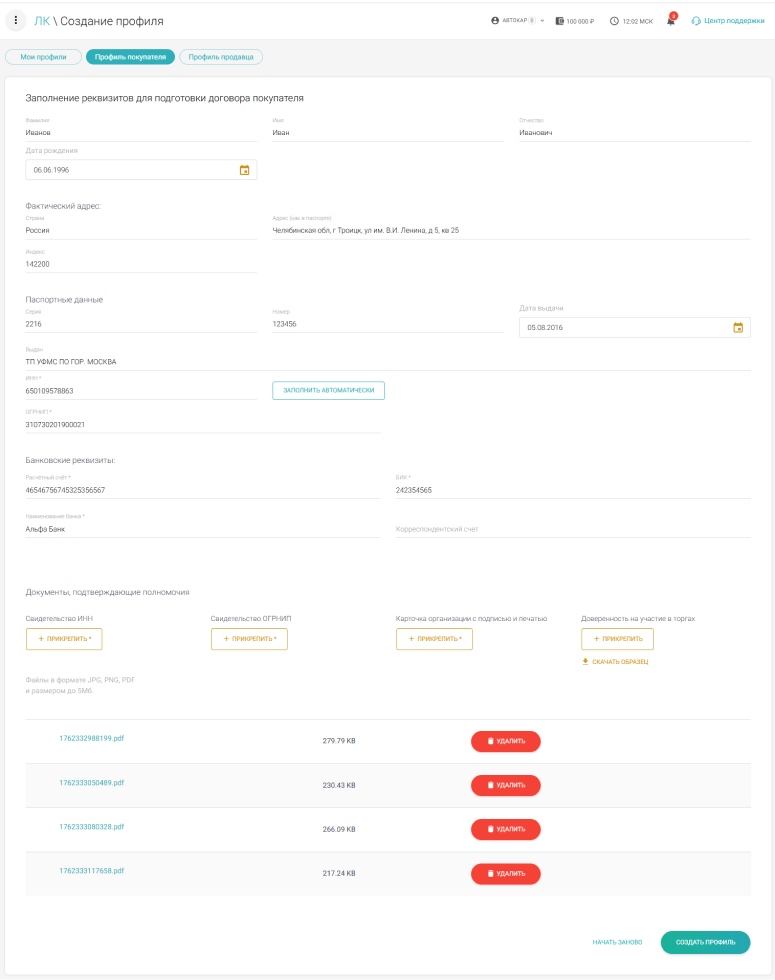Switch to Мои профили tab
The image size is (775, 980).
click(43, 57)
